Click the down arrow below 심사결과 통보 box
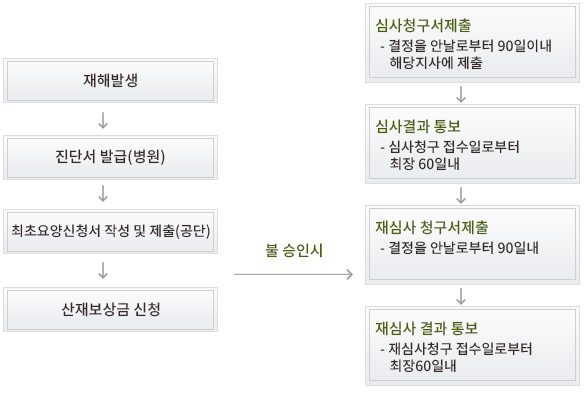Image resolution: width=584 pixels, height=394 pixels. pos(461,195)
